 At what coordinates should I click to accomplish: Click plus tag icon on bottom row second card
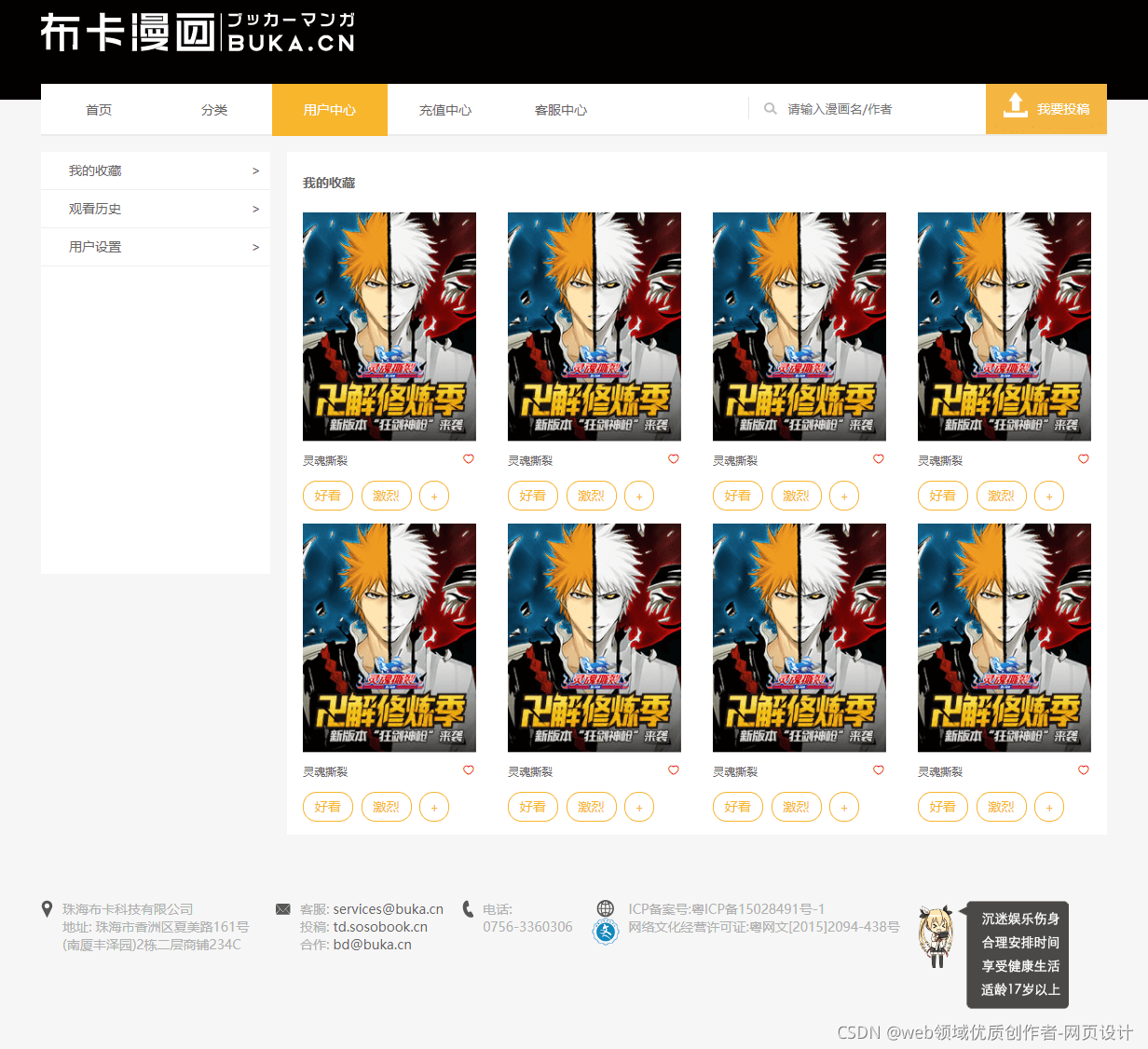coord(639,807)
